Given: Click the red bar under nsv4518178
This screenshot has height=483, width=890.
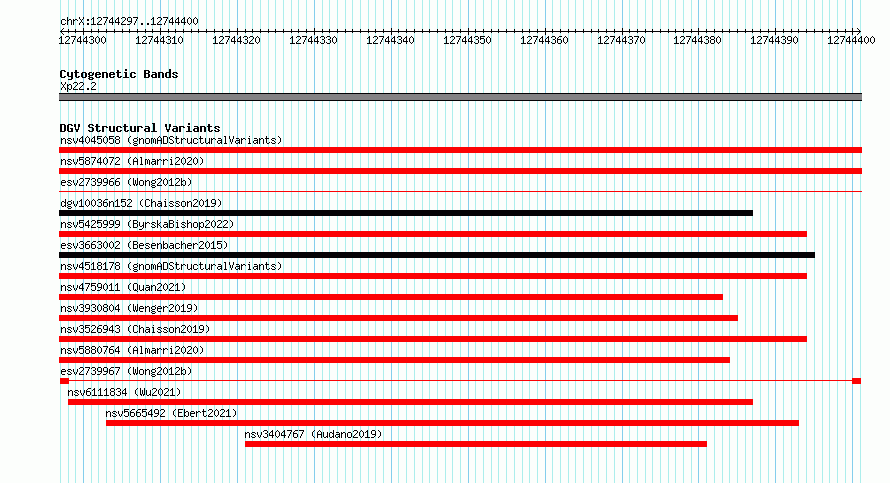Looking at the screenshot, I should (433, 276).
